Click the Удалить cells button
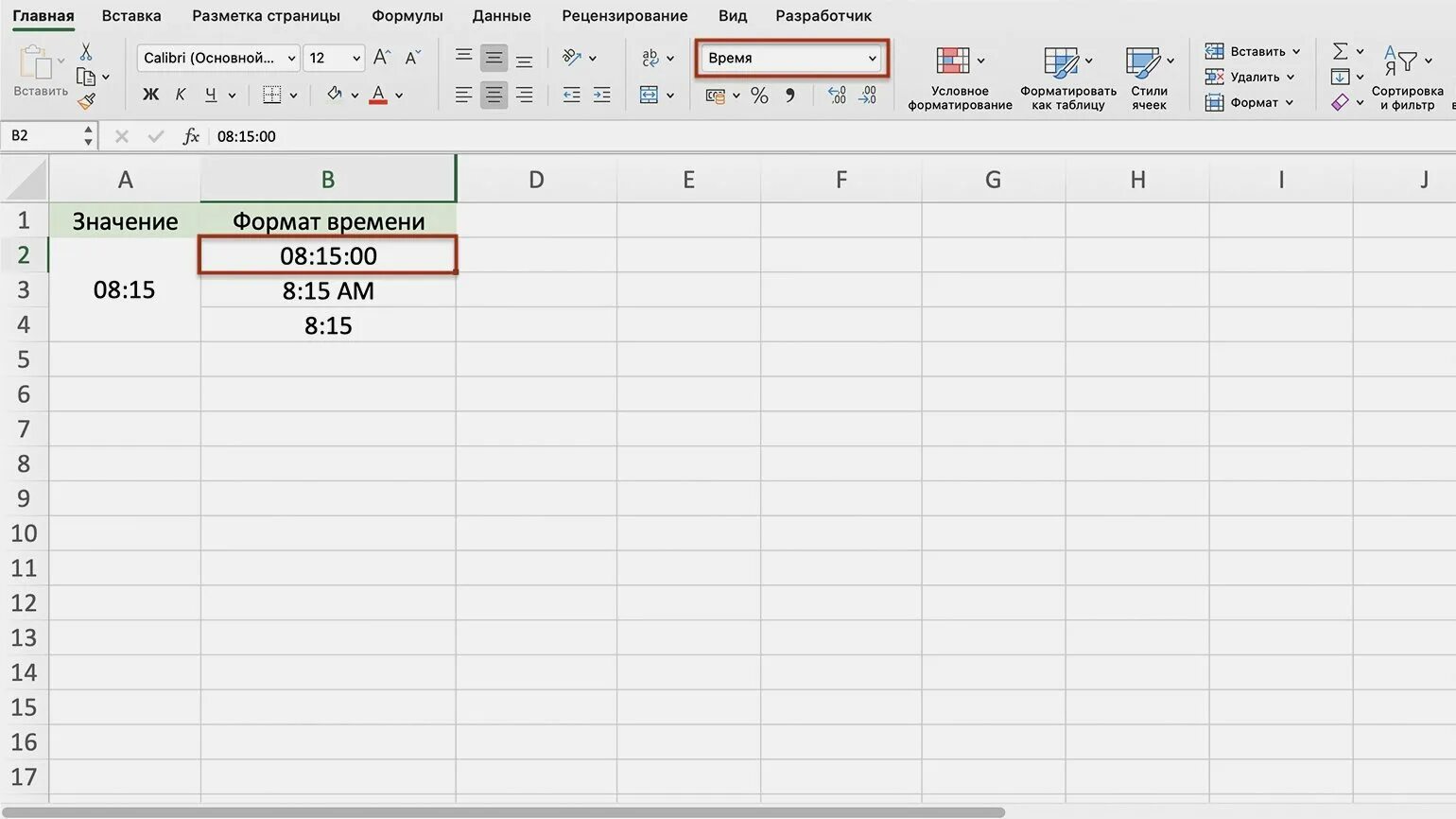The image size is (1456, 819). tap(1249, 77)
